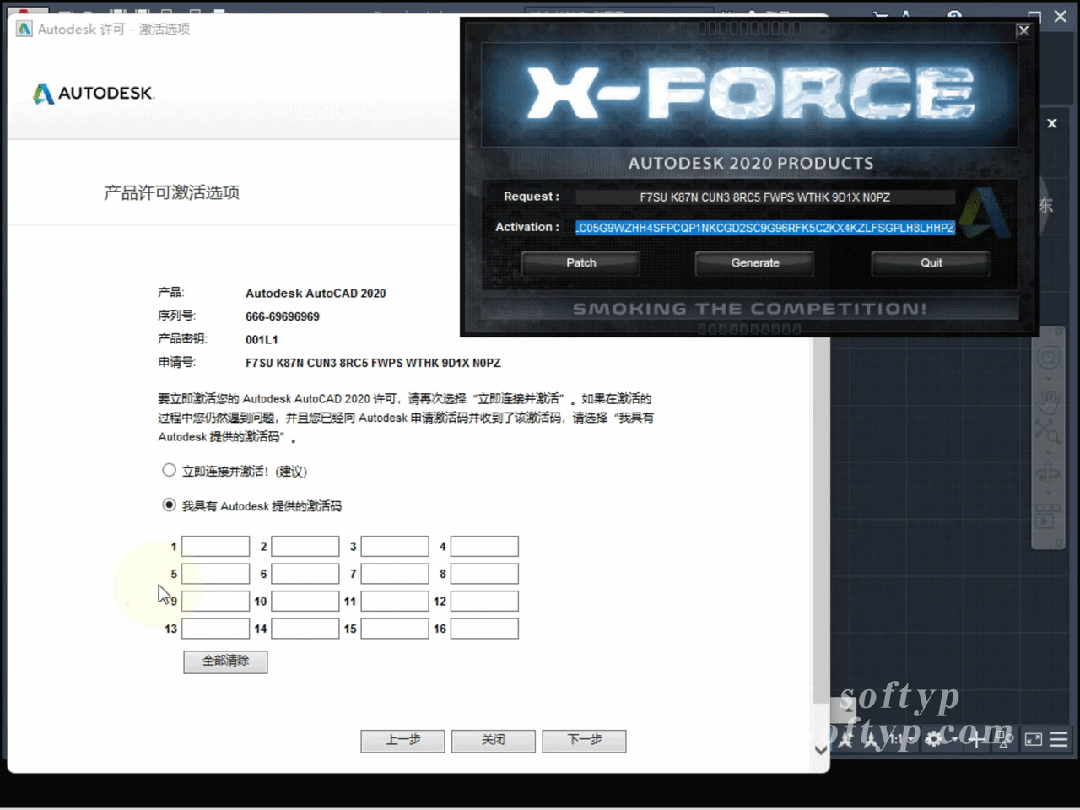
Task: Select the 立即连接并激活 radio option
Action: click(169, 470)
